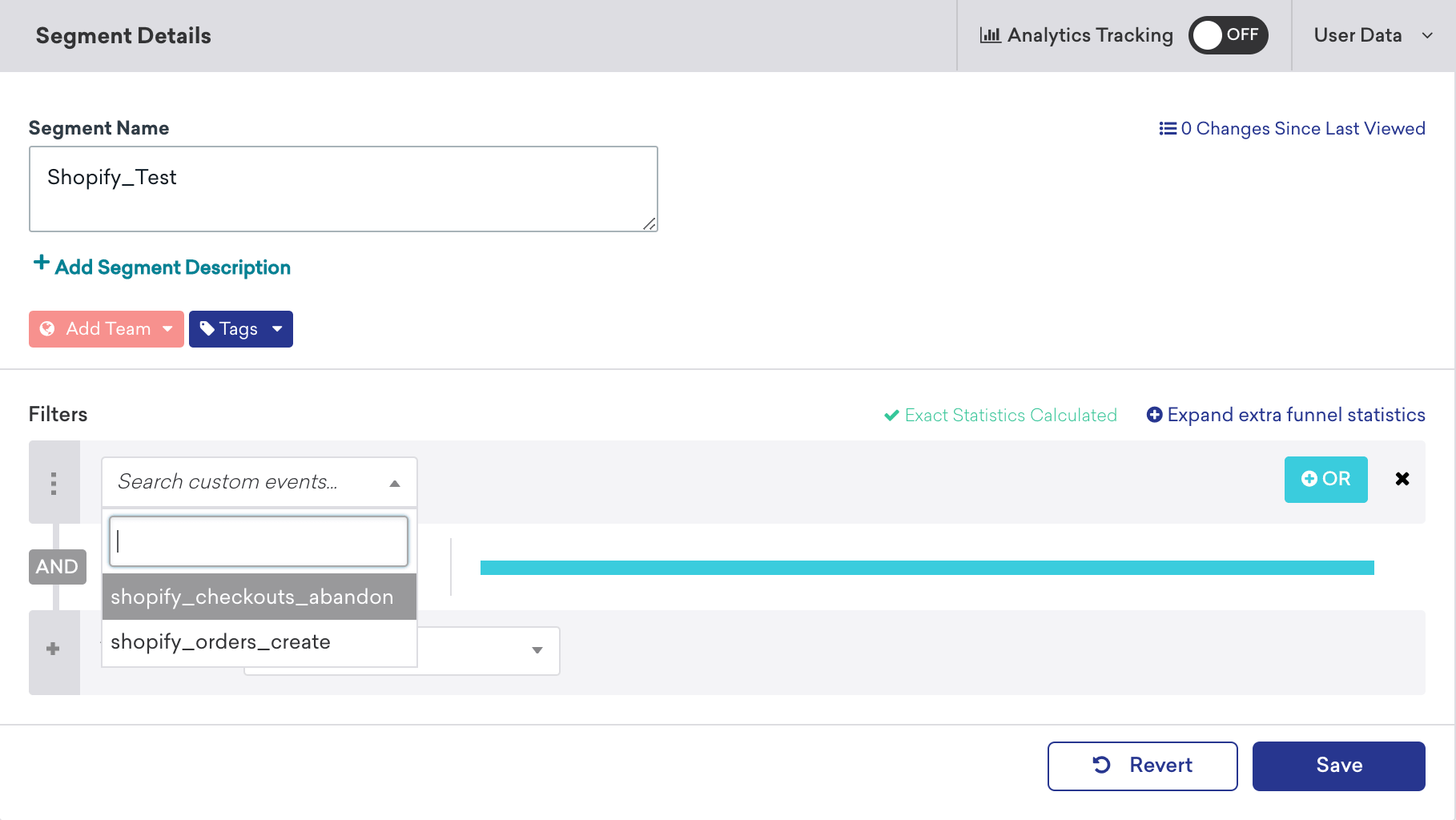The height and width of the screenshot is (820, 1456).
Task: Click the OR button
Action: point(1326,480)
